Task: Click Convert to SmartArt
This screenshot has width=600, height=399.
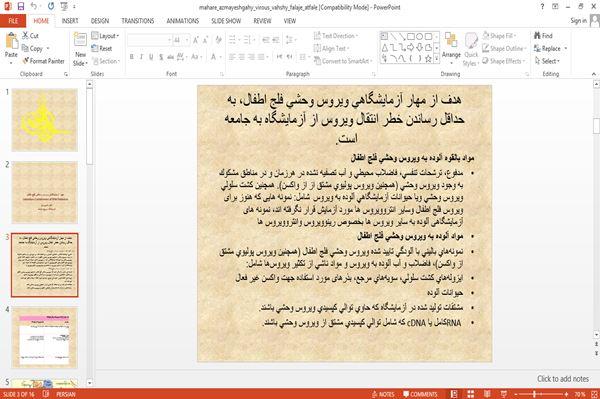Action: click(343, 61)
